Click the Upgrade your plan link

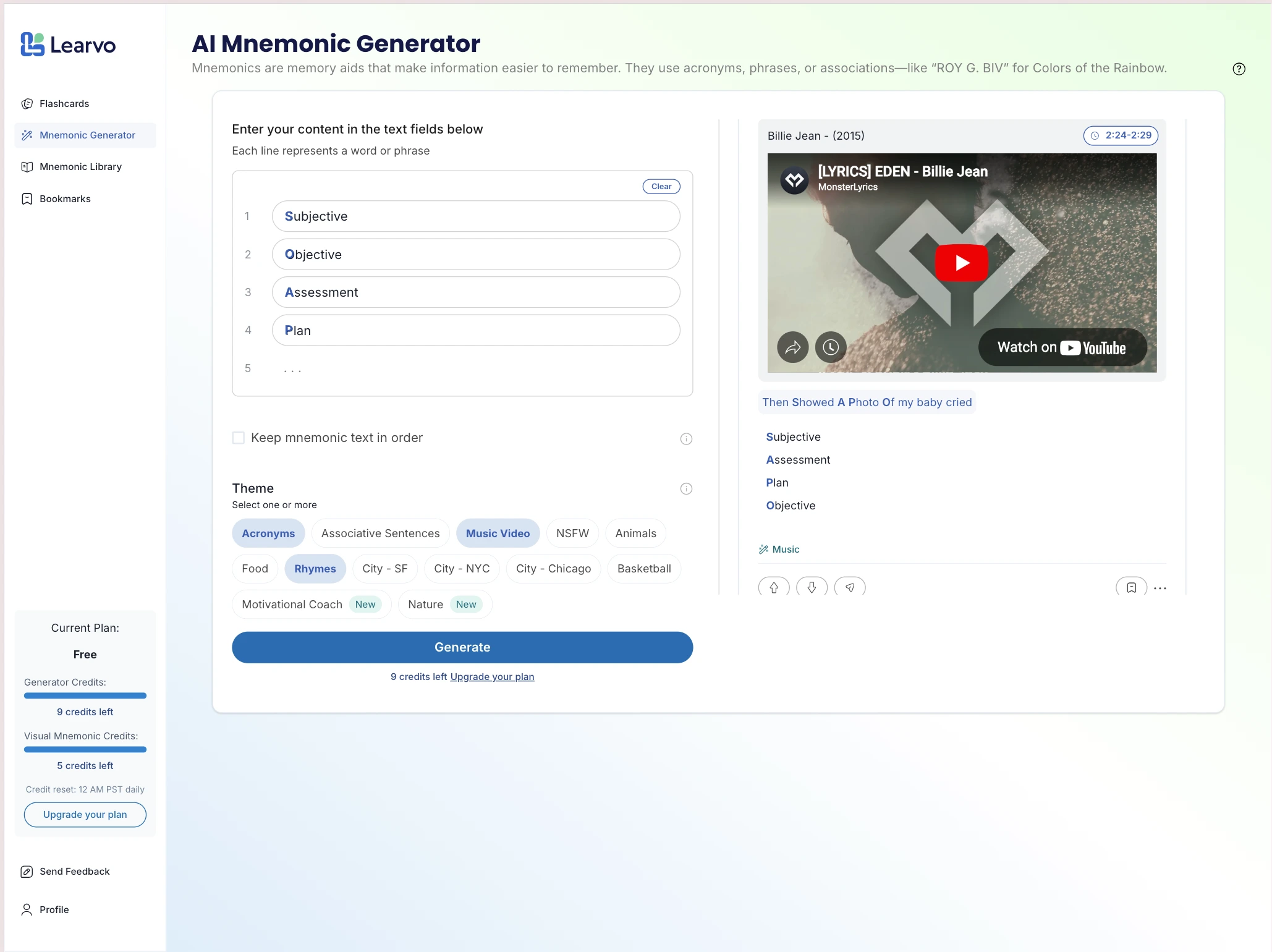tap(492, 676)
